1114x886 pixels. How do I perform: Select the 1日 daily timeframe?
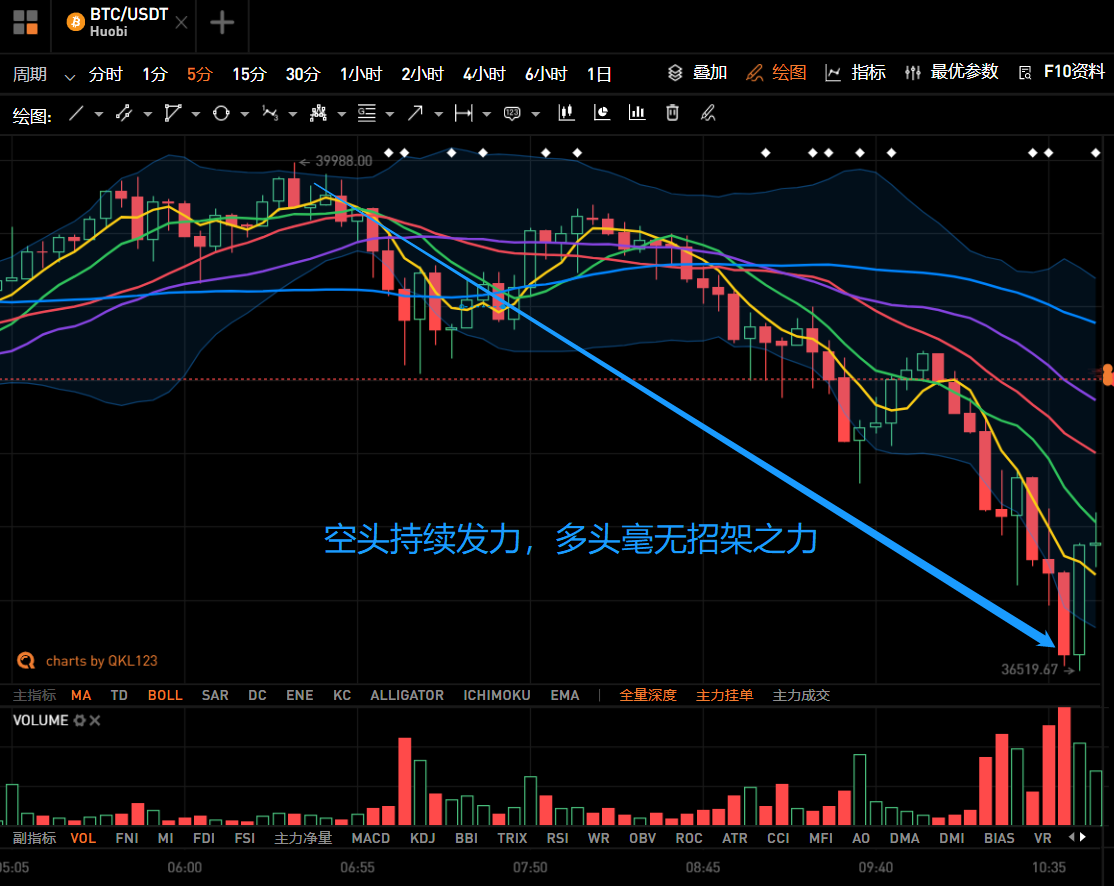(x=599, y=73)
